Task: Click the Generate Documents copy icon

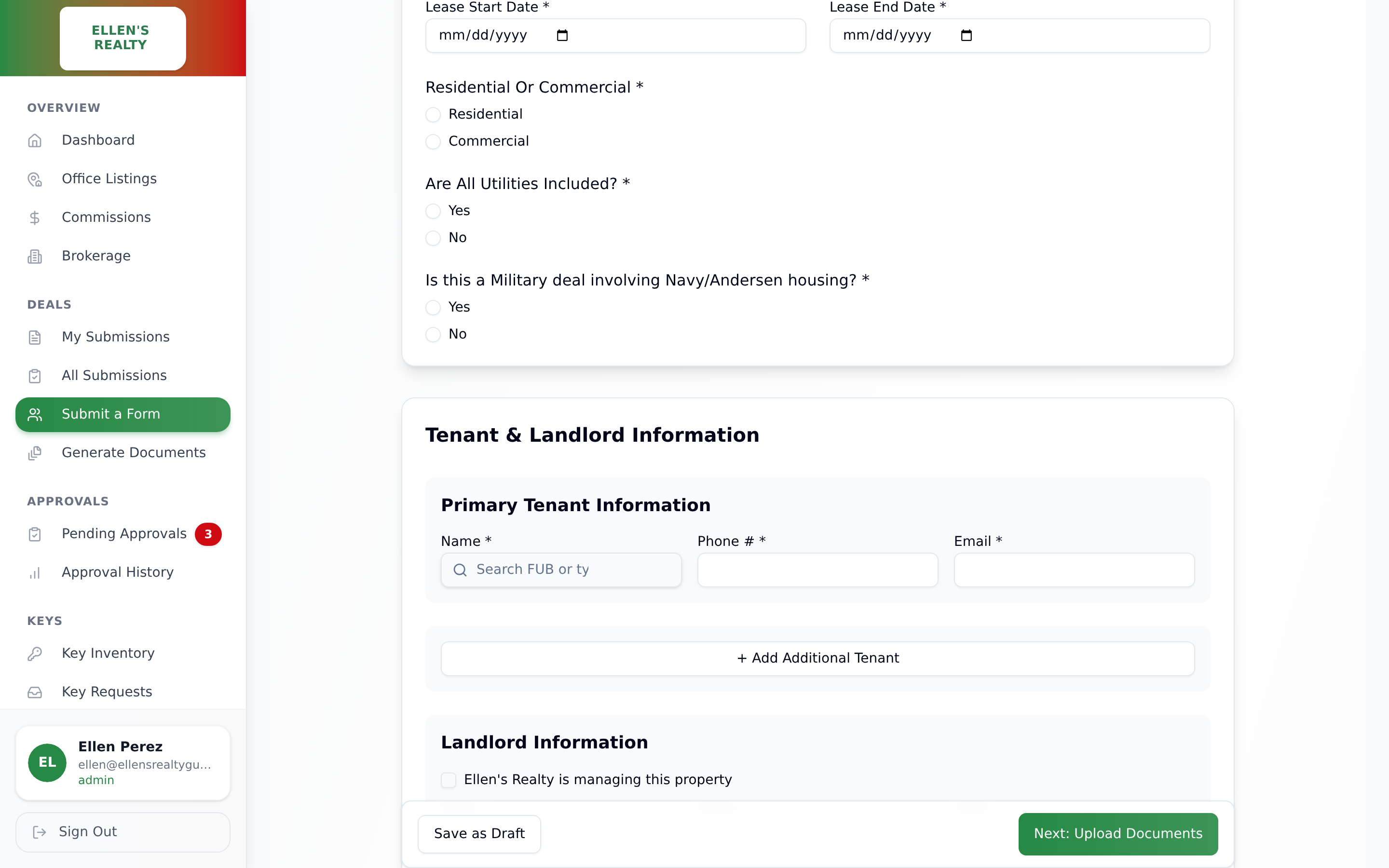Action: pos(35,453)
